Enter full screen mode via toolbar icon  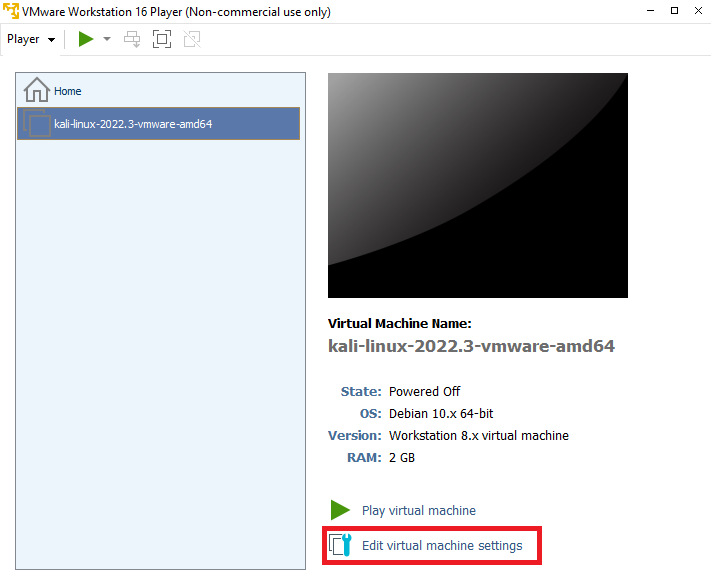[x=162, y=39]
